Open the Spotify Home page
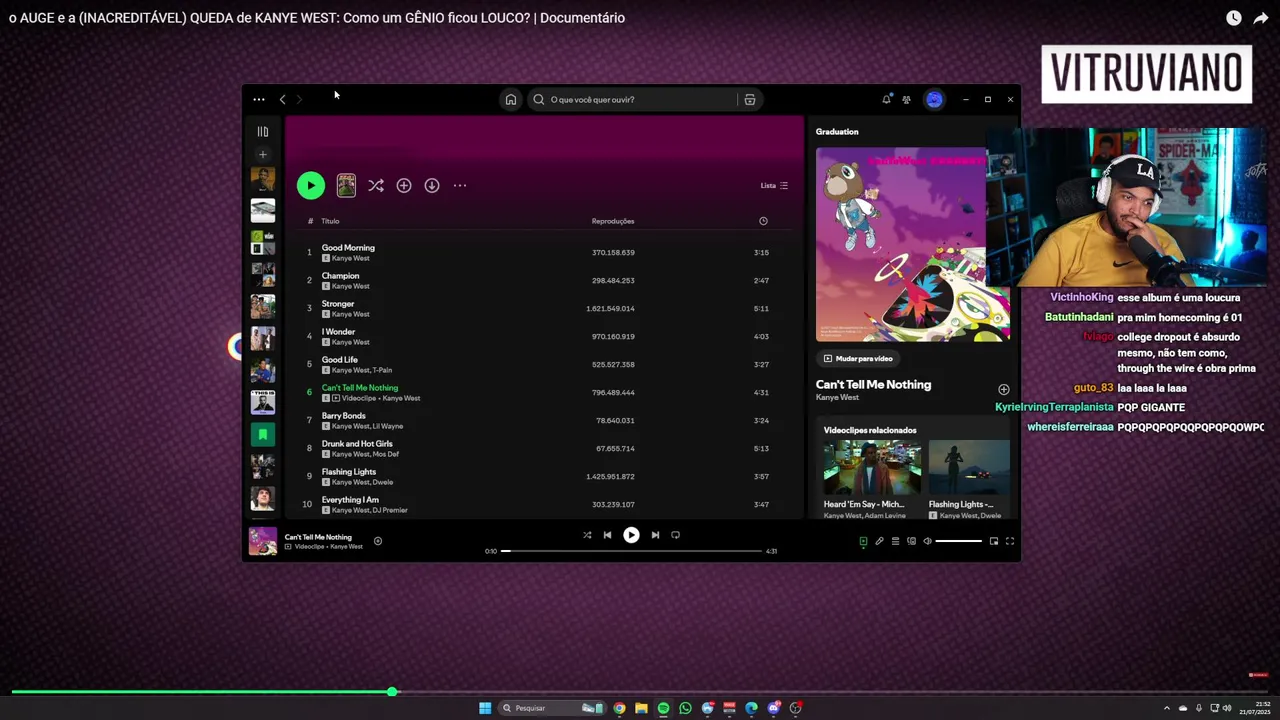Screen dimensions: 1280x720 (x=511, y=99)
